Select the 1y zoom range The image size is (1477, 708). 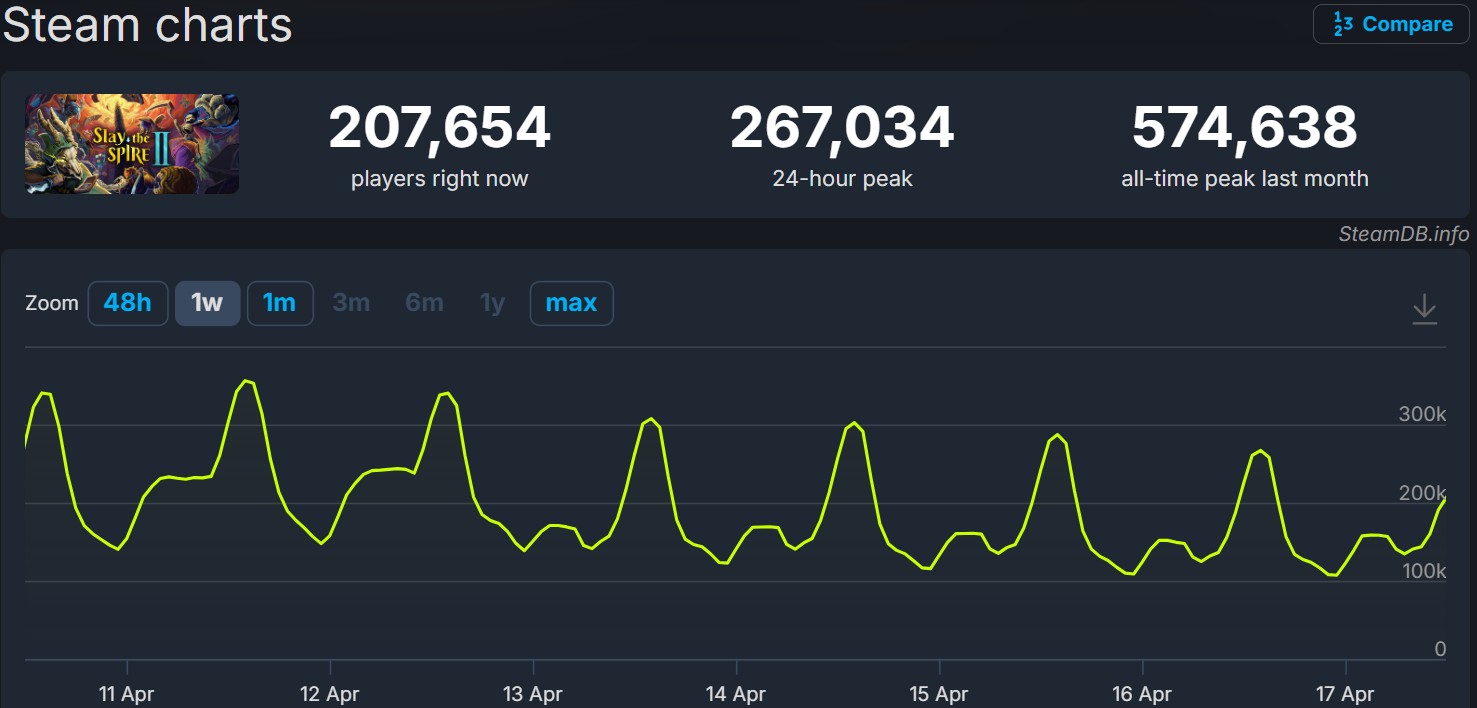click(492, 303)
